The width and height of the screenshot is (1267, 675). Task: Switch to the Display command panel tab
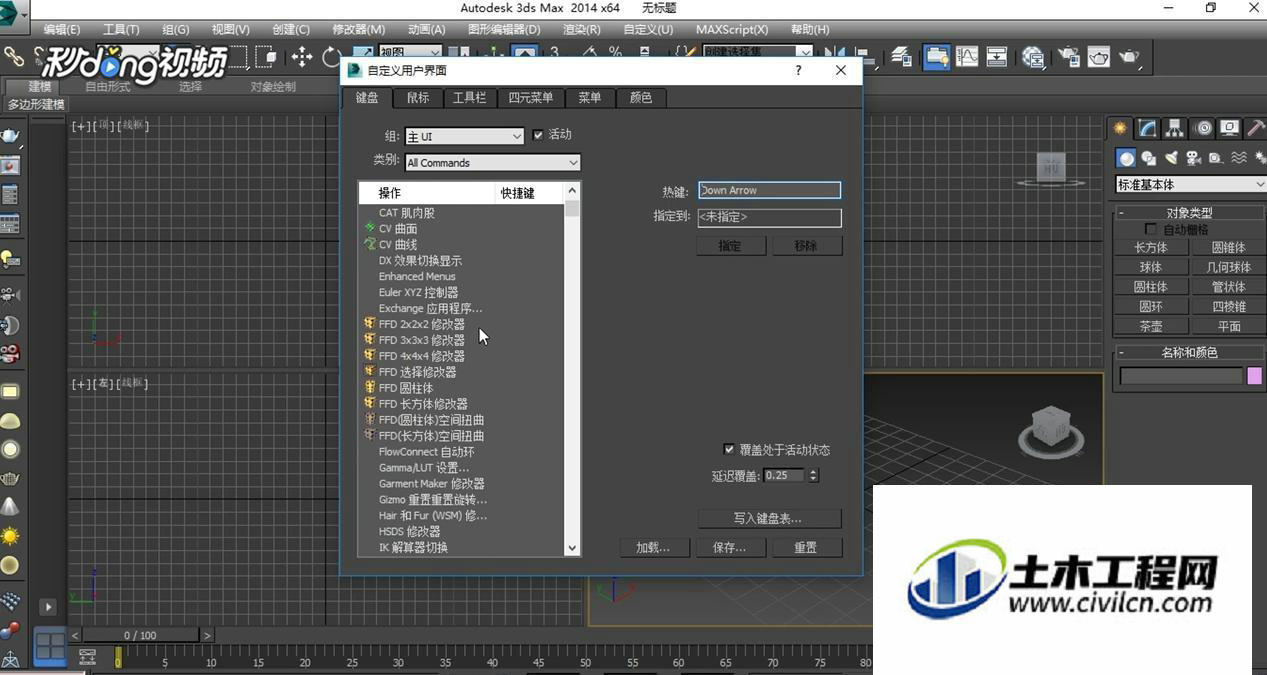click(1230, 128)
